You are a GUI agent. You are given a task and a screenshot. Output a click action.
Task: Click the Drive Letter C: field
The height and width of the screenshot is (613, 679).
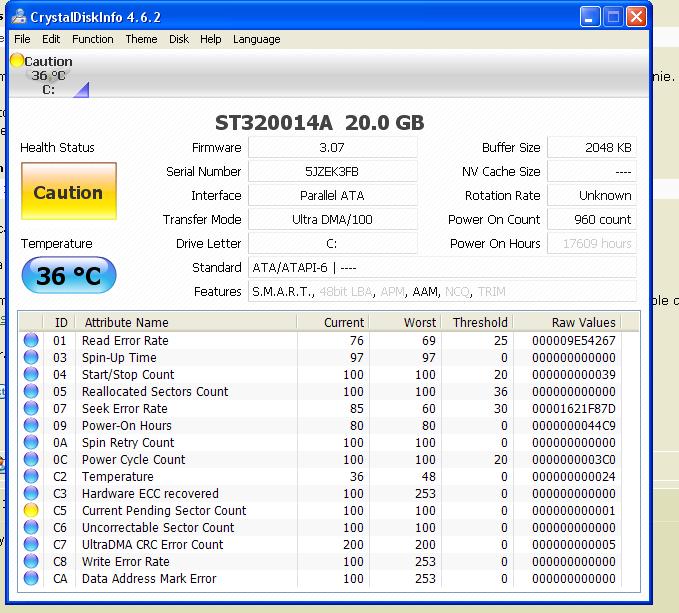[332, 244]
